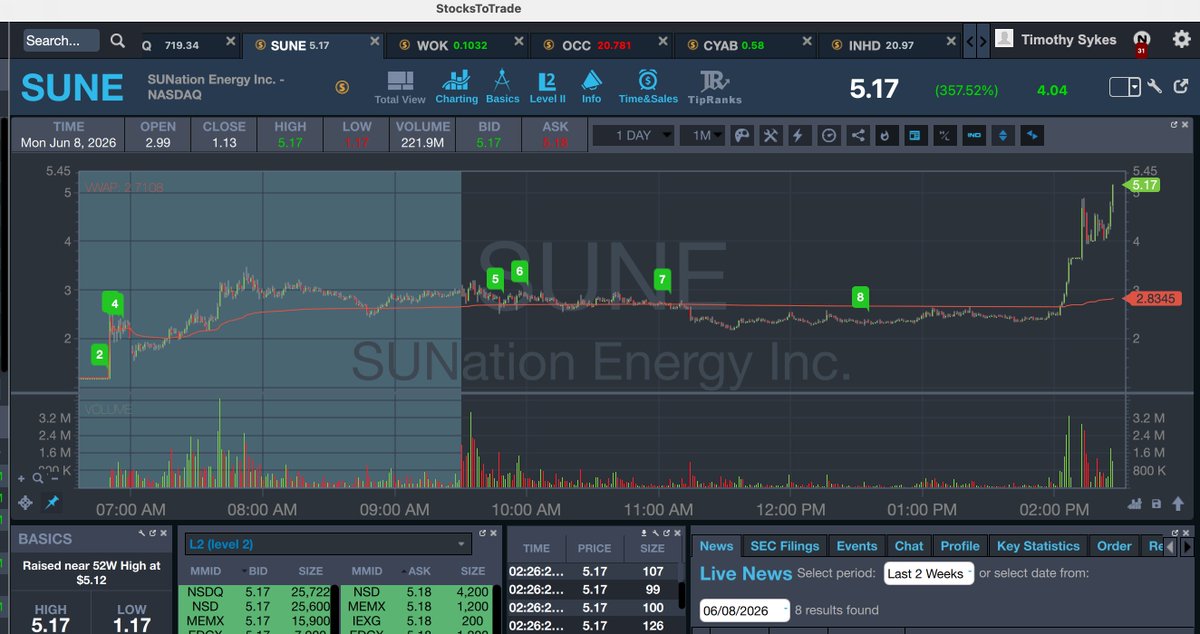This screenshot has width=1200, height=634.
Task: Close the Q ticker tab
Action: click(230, 42)
